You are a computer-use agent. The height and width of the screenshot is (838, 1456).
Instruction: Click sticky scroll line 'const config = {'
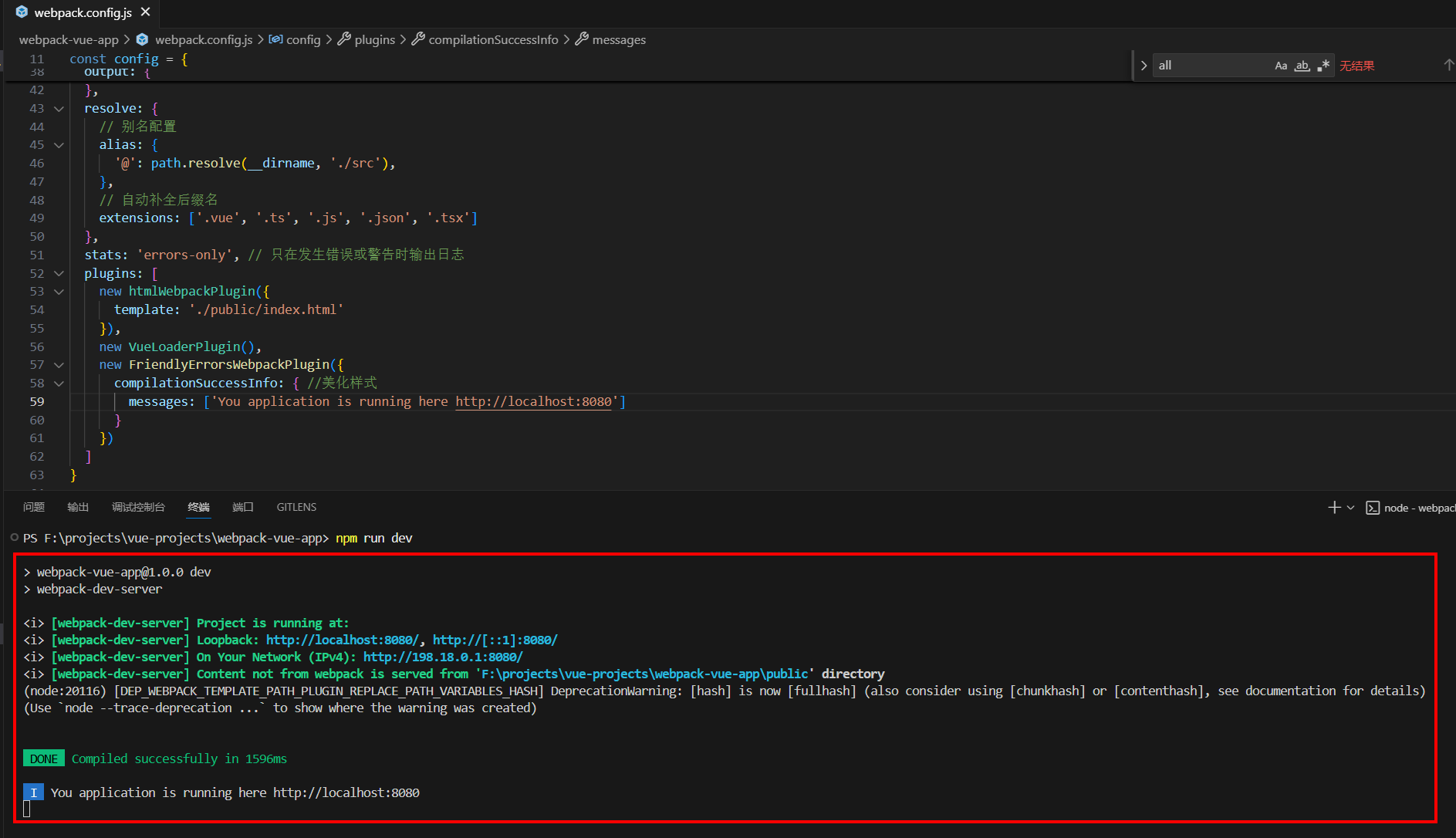coord(129,59)
